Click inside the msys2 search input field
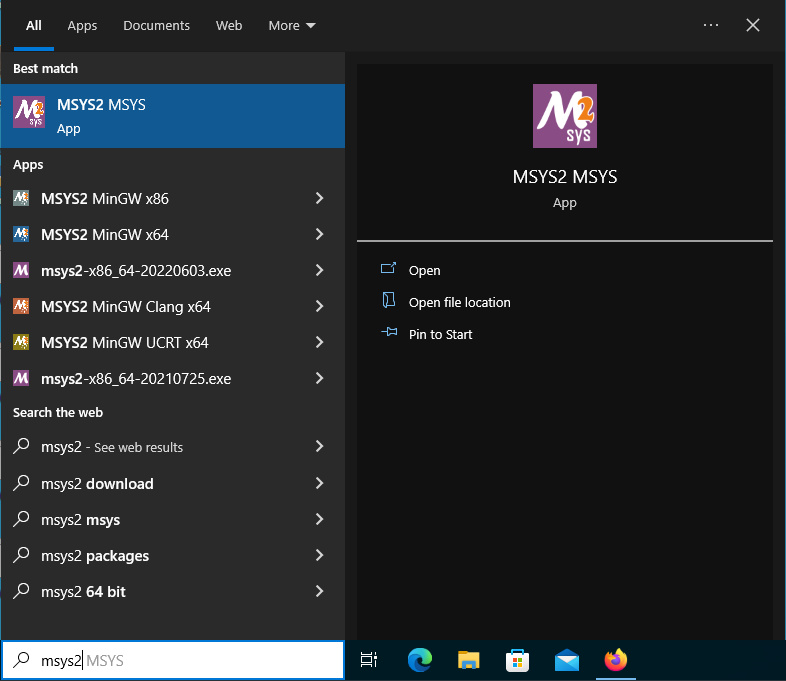 click(173, 660)
